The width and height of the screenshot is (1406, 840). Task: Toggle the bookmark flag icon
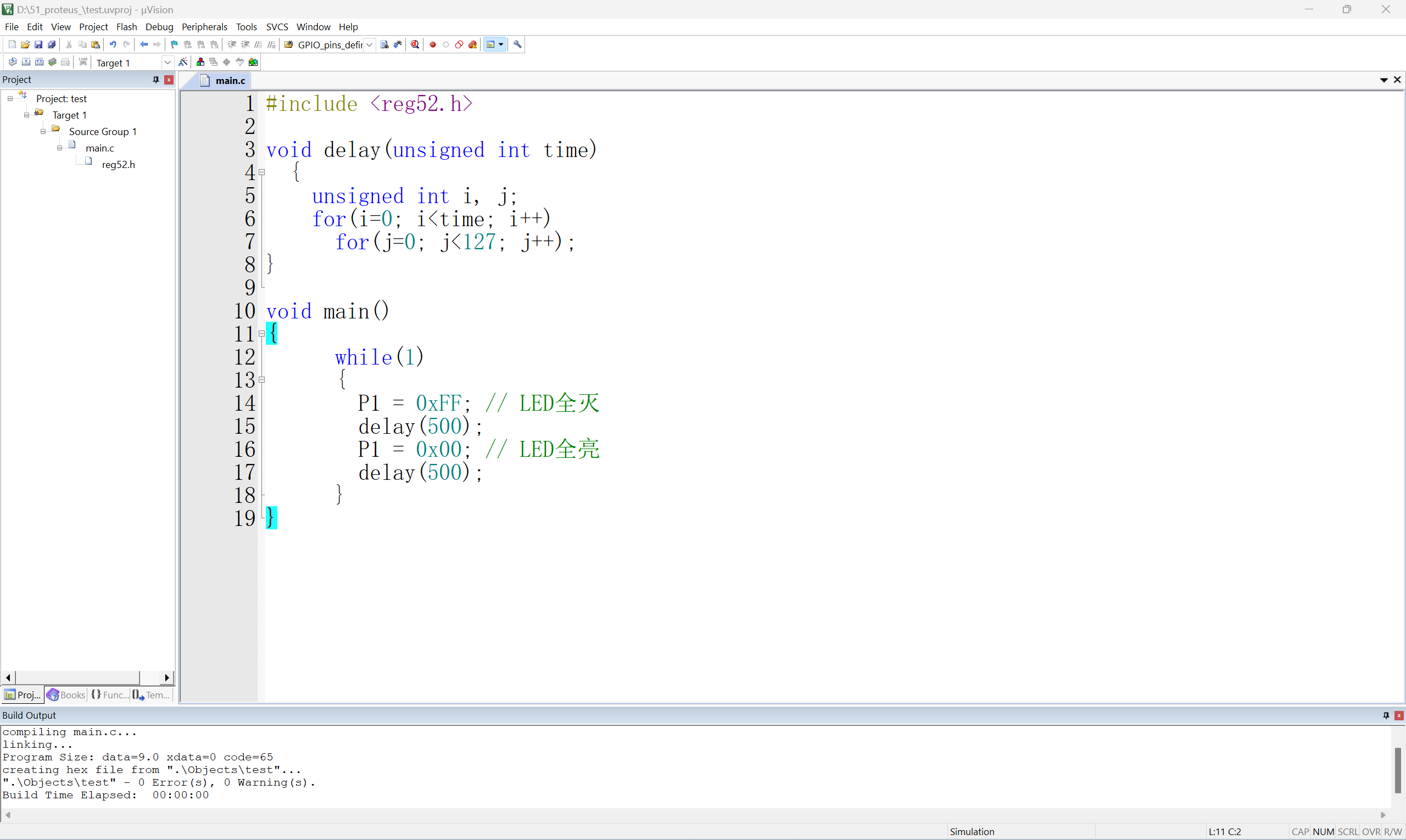click(175, 44)
